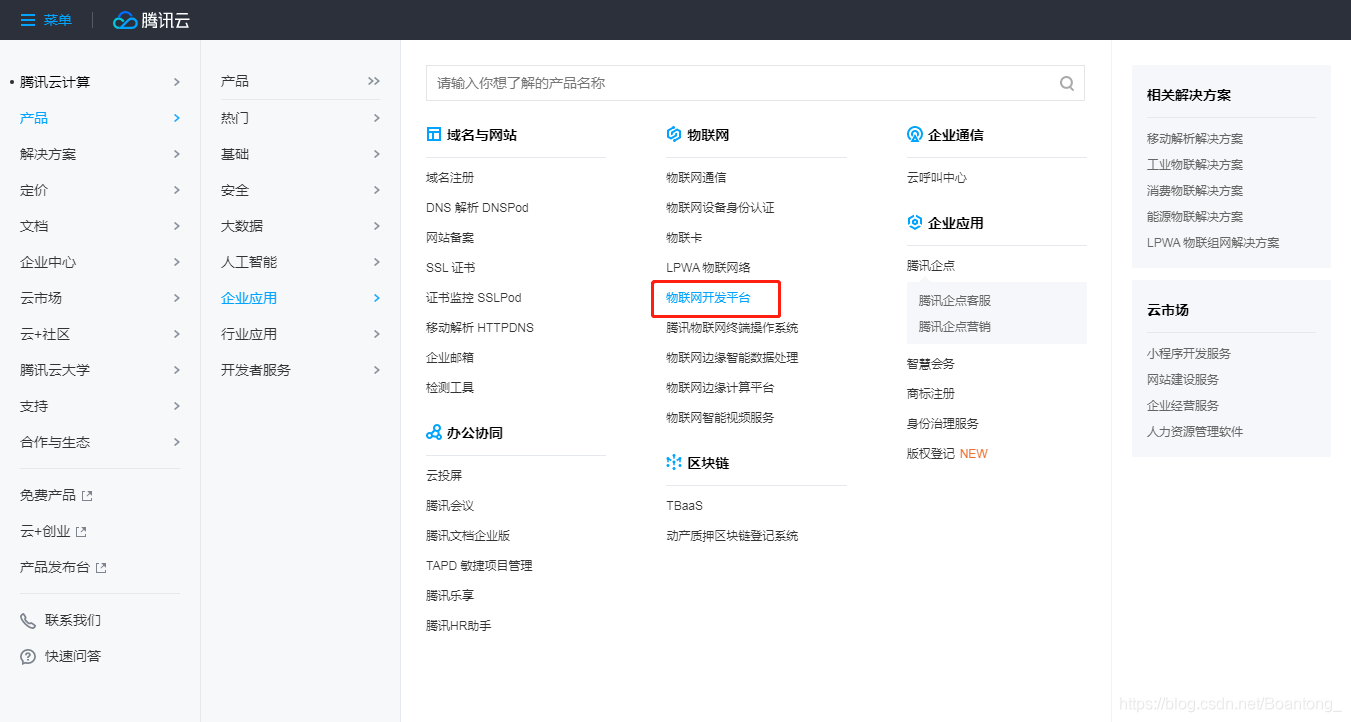Click the 腾讯云 cloud logo
Screen dimensions: 1351x722
(151, 20)
